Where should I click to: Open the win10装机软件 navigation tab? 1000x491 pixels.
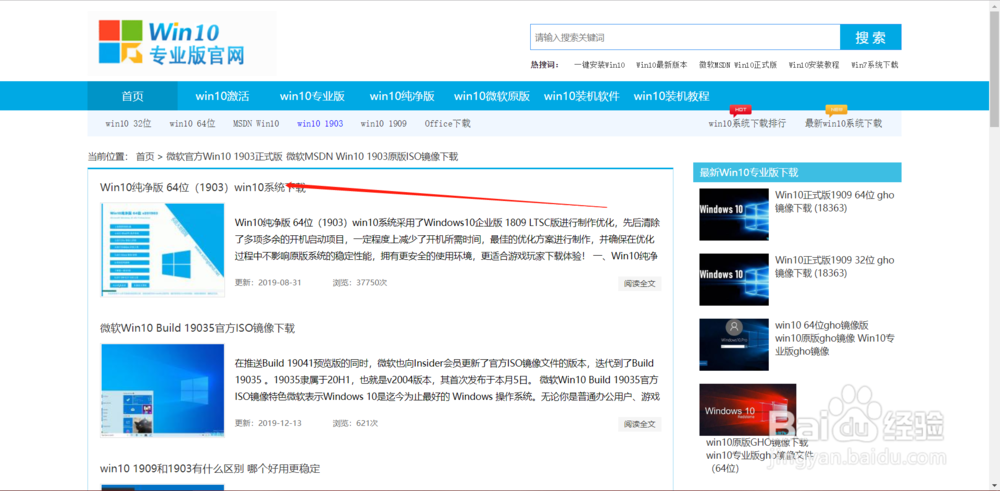click(582, 96)
